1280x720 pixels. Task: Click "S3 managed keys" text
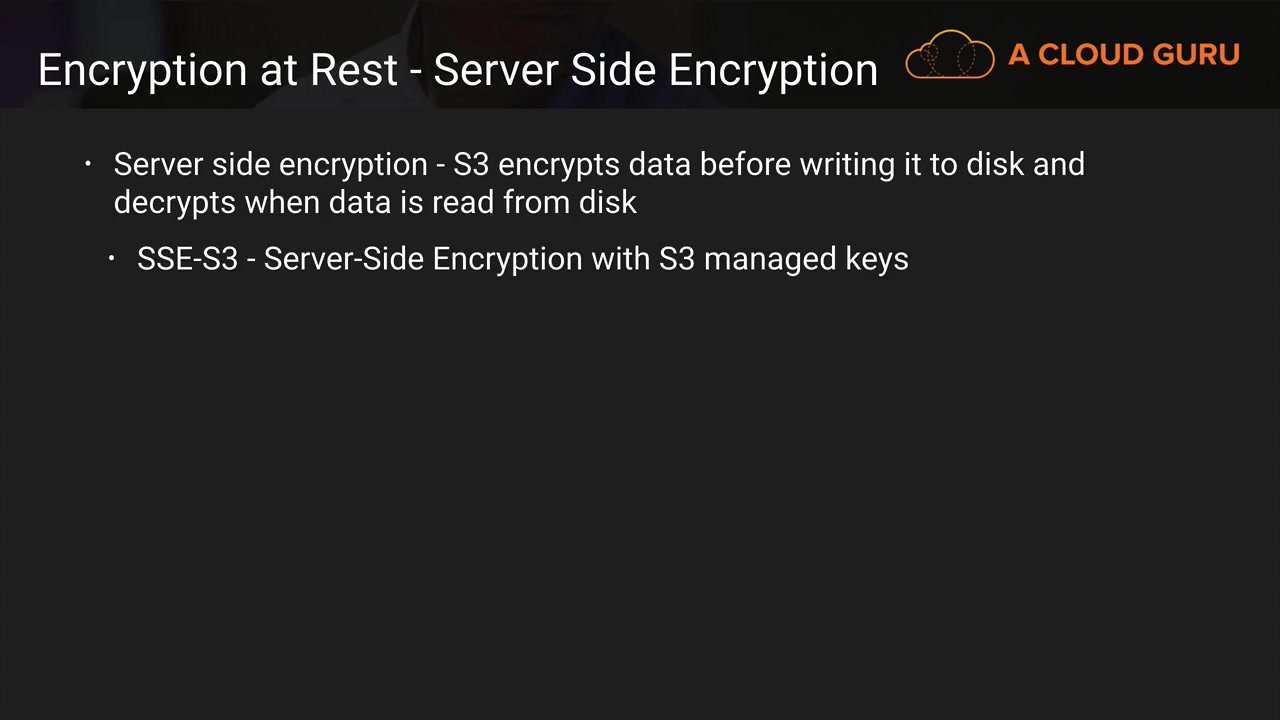pyautogui.click(x=783, y=259)
